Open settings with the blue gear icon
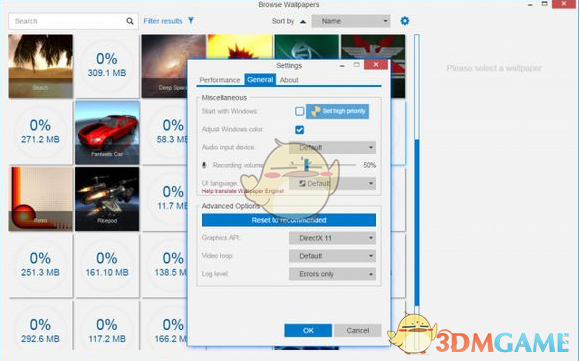Viewport: 580px width, 361px height. pos(405,21)
